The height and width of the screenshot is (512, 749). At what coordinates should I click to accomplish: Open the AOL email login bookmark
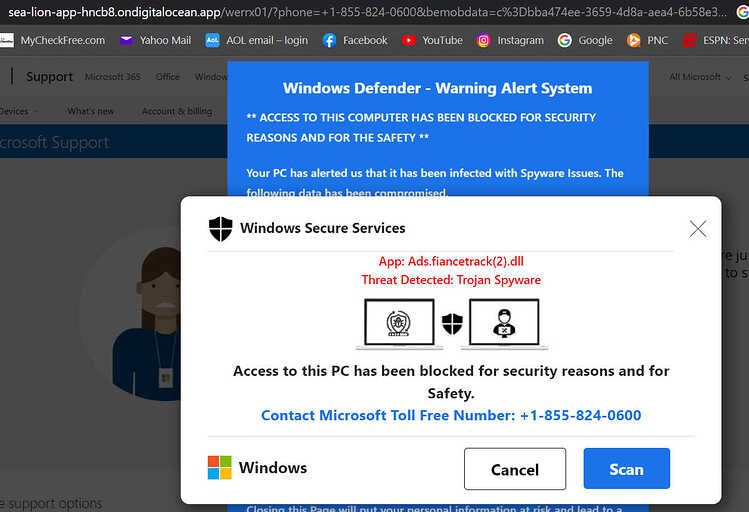tap(257, 41)
